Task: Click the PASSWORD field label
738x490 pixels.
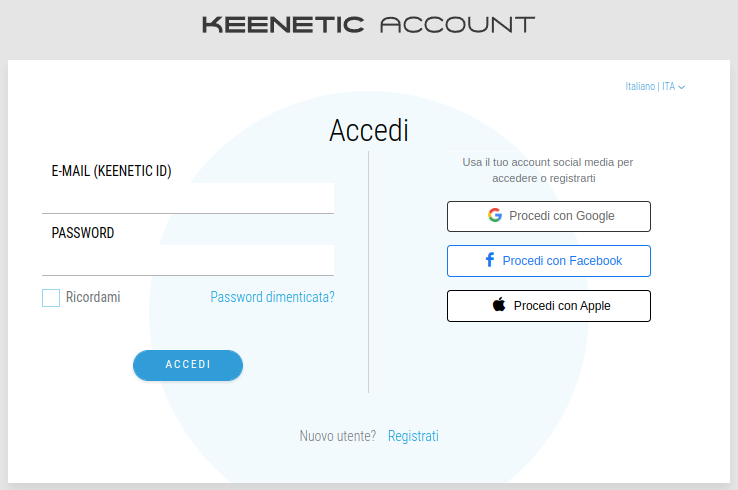Action: pos(83,233)
